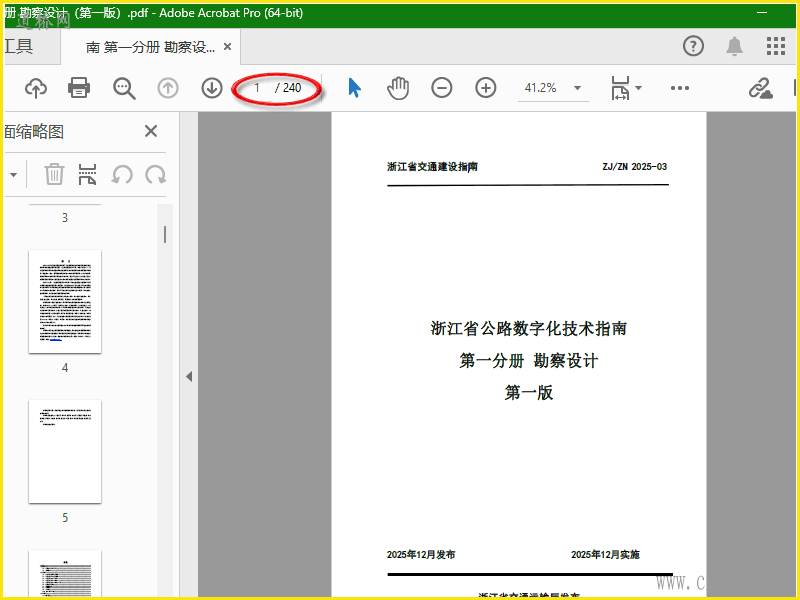Click the current page number field

[258, 88]
